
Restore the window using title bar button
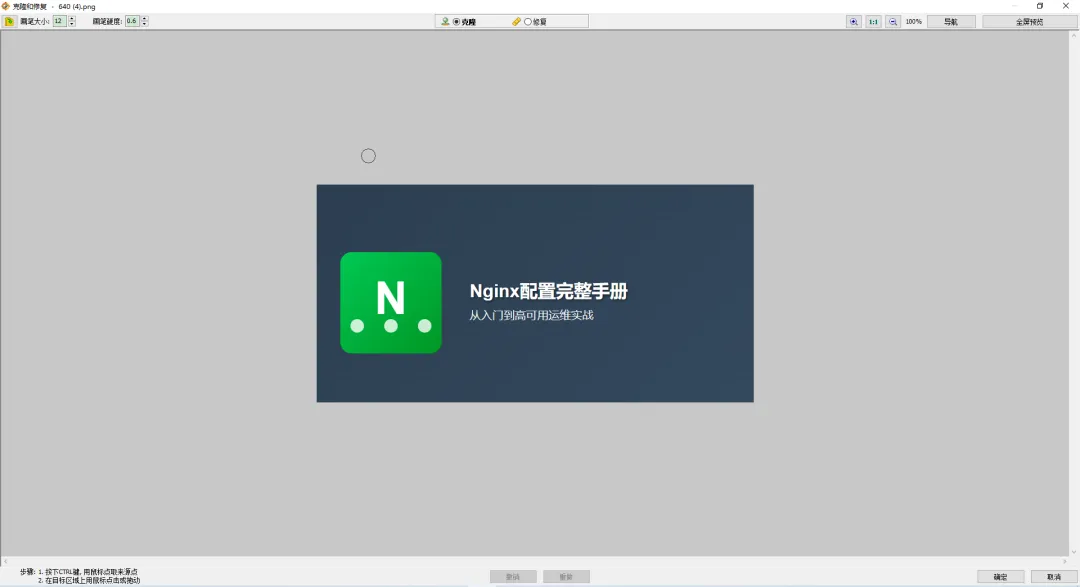1039,6
